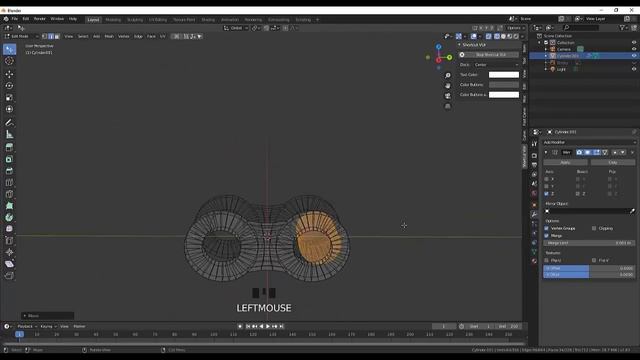Select the Knife tool
Screen dimensions: 640x360
point(9,194)
